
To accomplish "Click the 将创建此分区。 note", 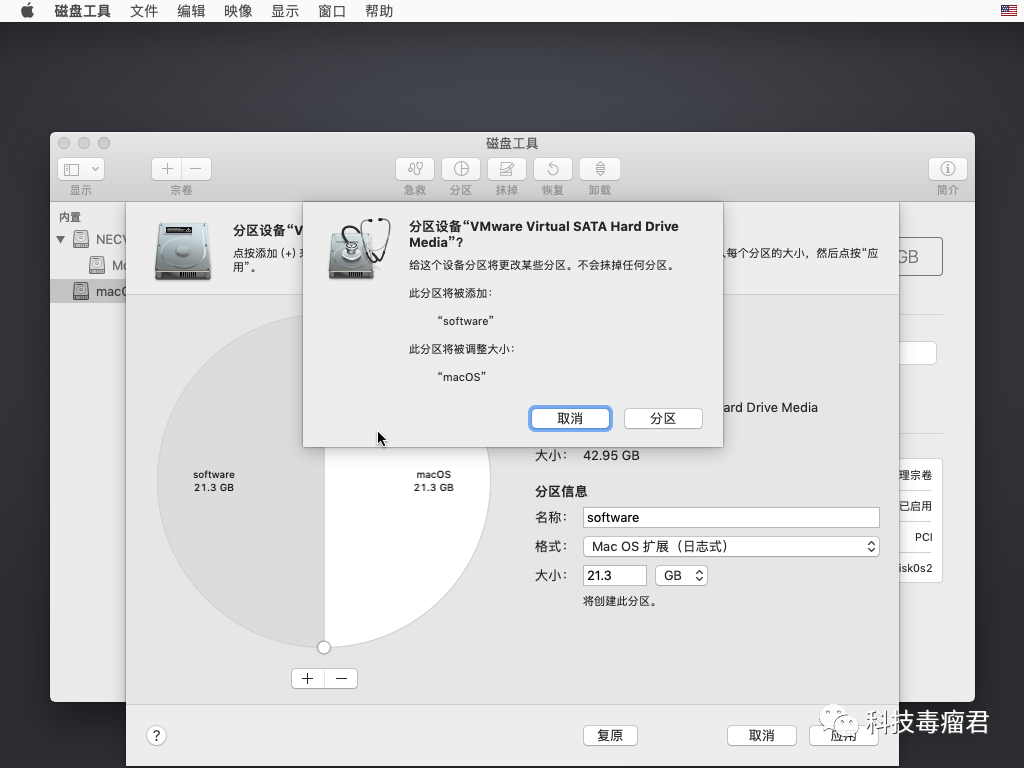I will [x=620, y=601].
